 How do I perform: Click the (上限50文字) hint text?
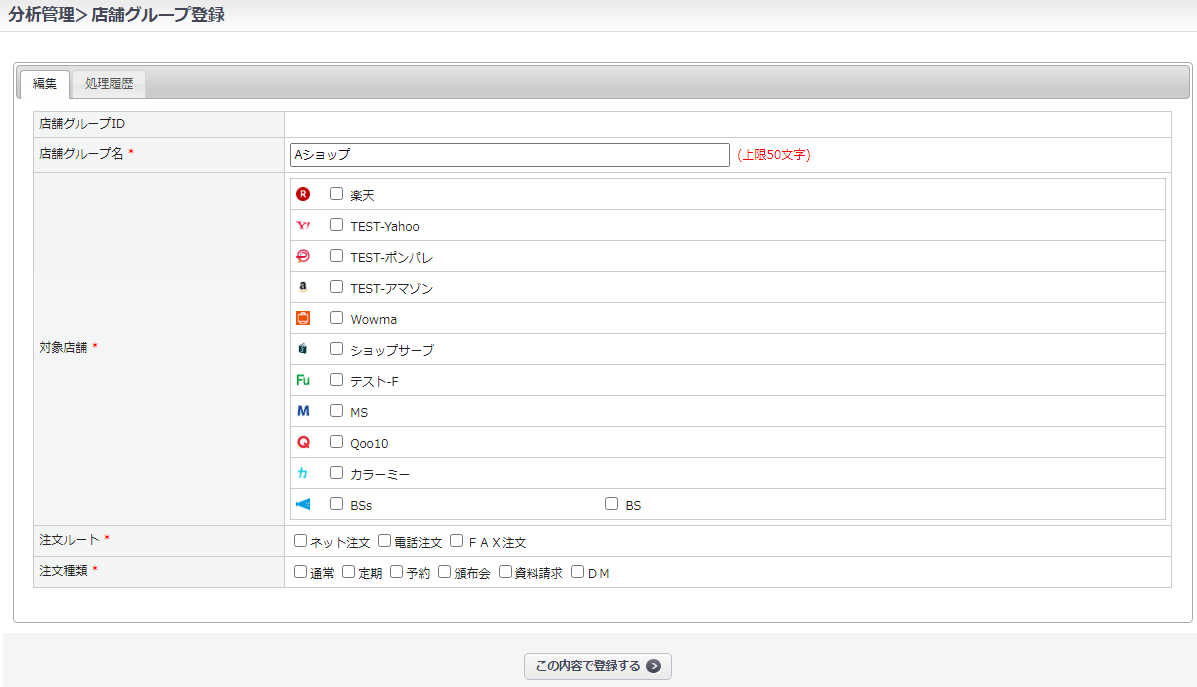pos(773,154)
